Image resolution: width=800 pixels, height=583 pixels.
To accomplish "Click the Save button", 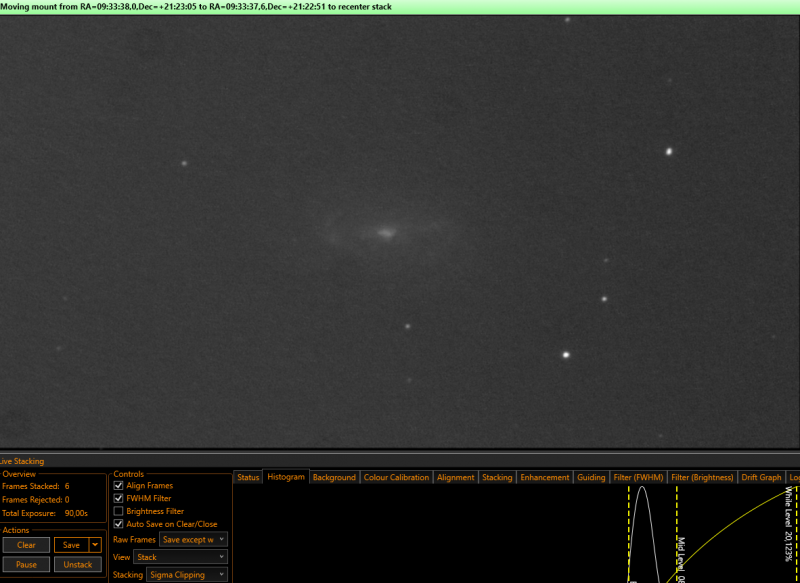I will pos(71,545).
